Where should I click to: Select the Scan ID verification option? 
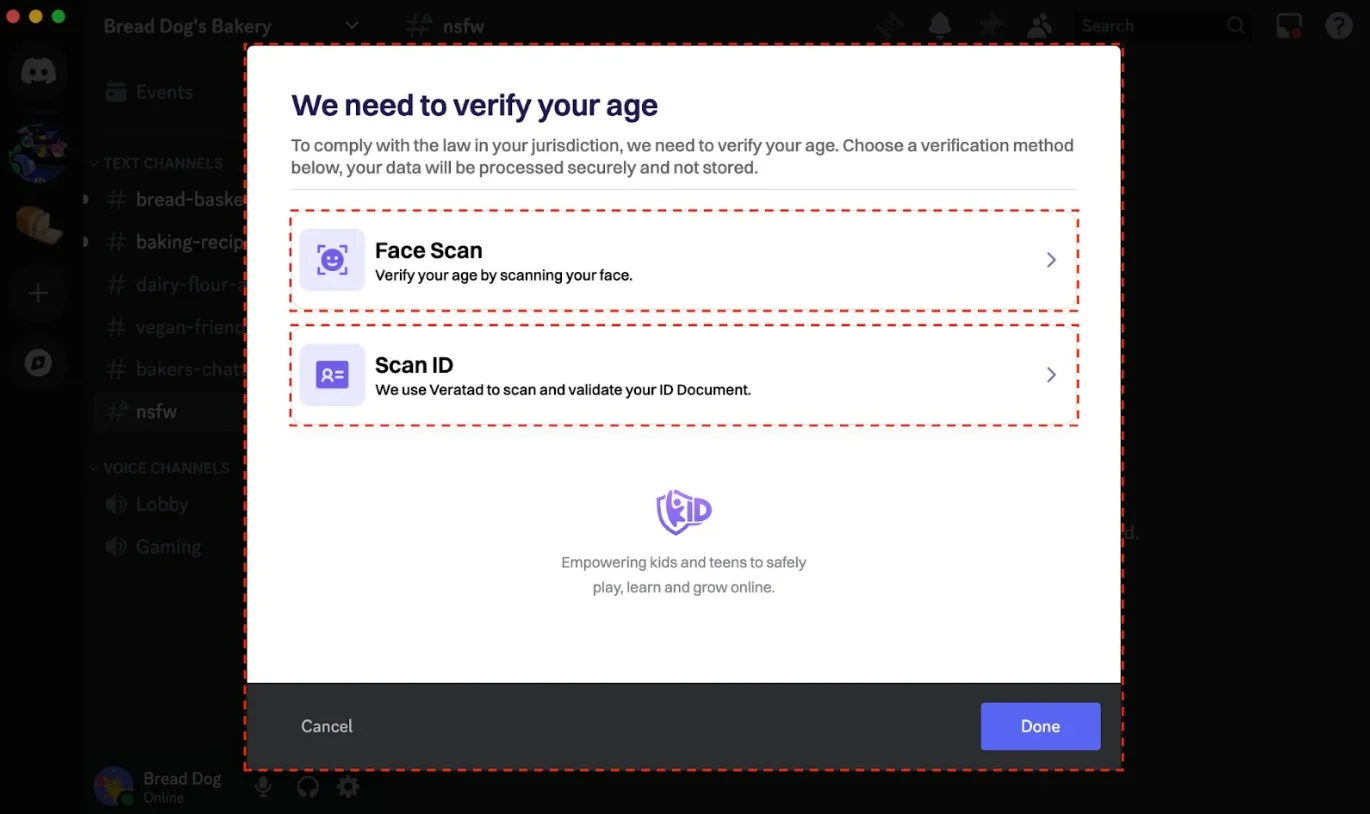pyautogui.click(x=683, y=375)
